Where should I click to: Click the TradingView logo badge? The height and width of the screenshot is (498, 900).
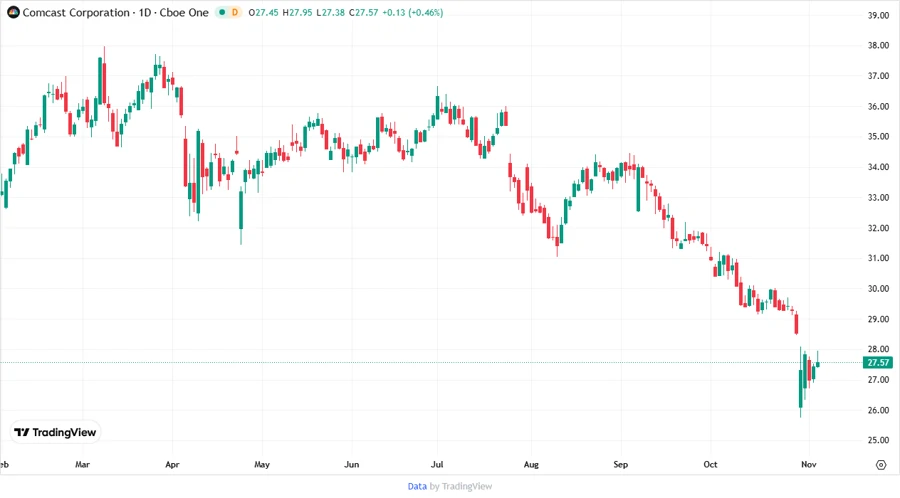(56, 433)
